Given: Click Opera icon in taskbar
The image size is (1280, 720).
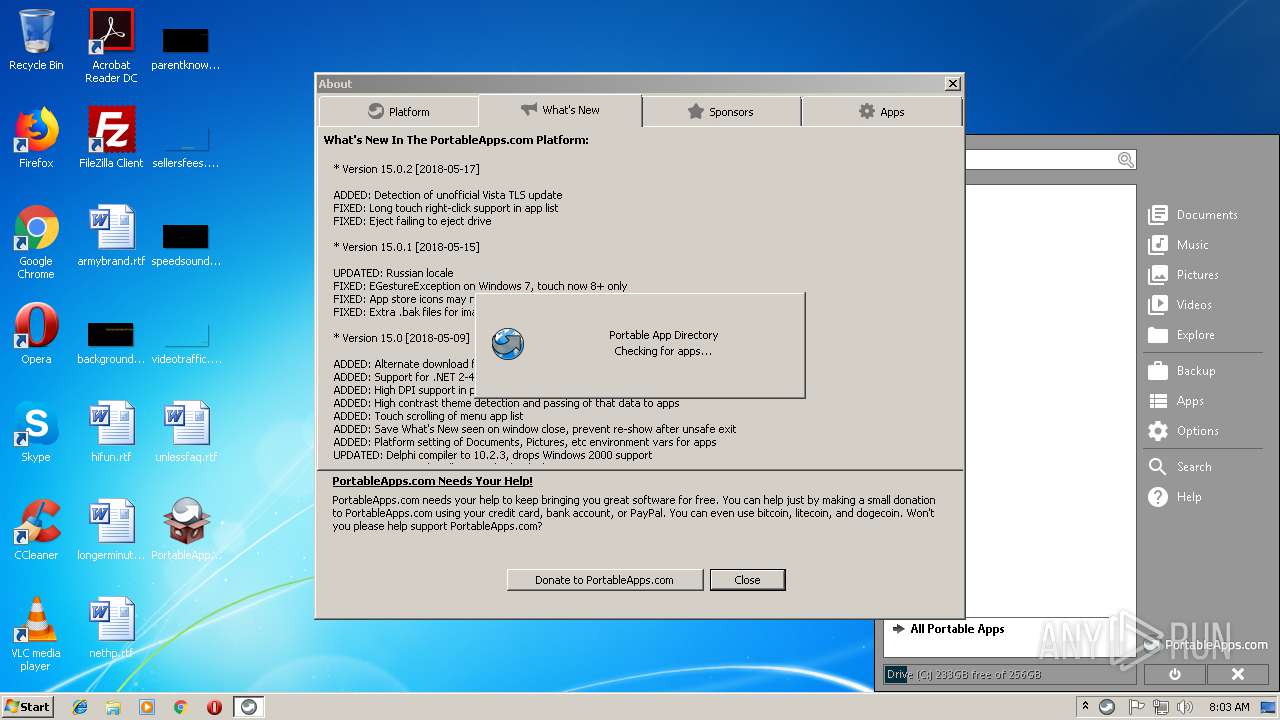Looking at the screenshot, I should coord(214,707).
